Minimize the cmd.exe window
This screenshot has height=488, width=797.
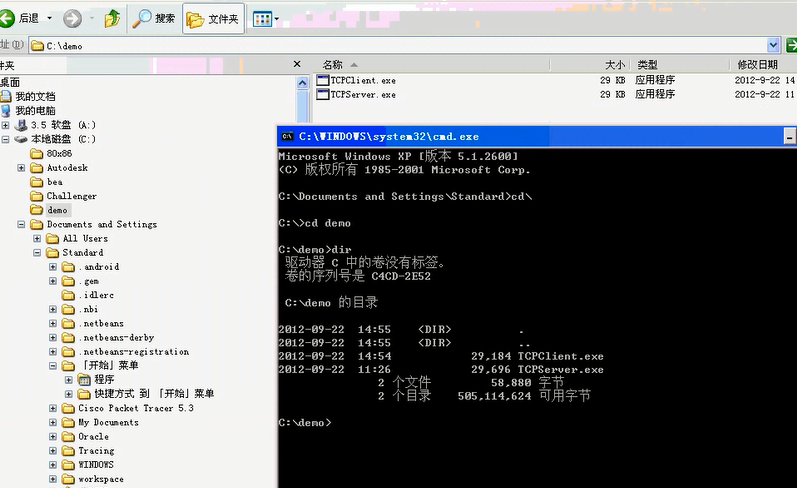pyautogui.click(x=789, y=136)
